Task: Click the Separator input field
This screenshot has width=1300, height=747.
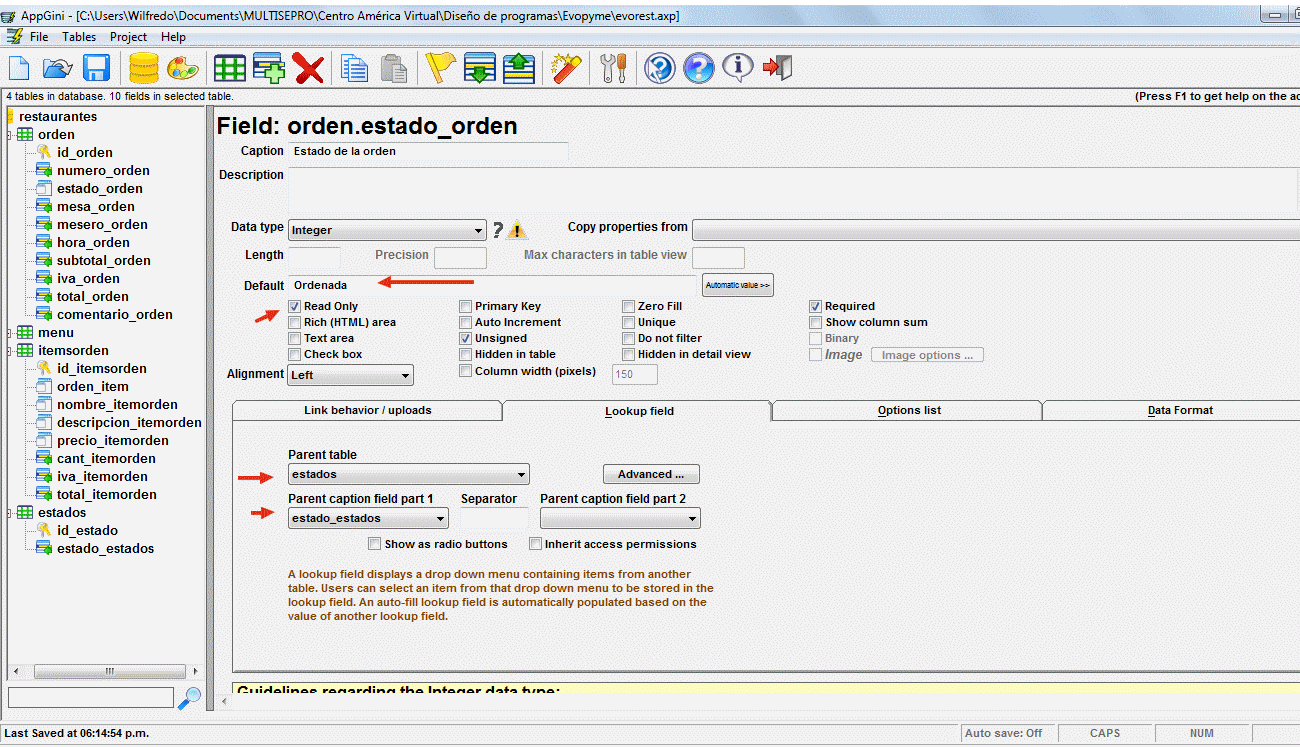Action: tap(492, 518)
